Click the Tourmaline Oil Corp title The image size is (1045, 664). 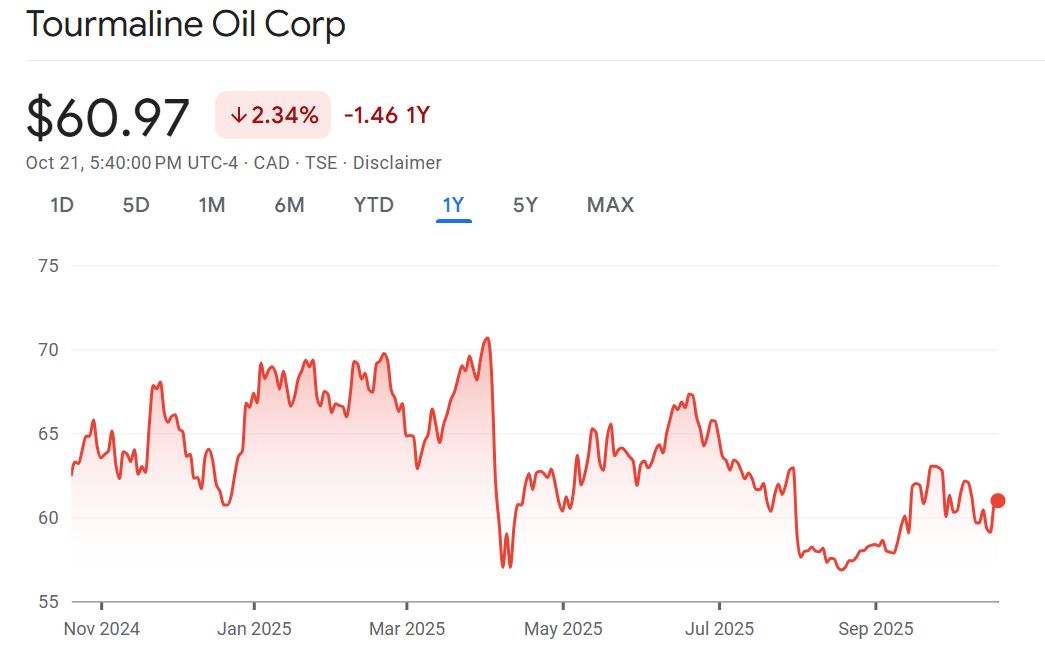(x=186, y=24)
